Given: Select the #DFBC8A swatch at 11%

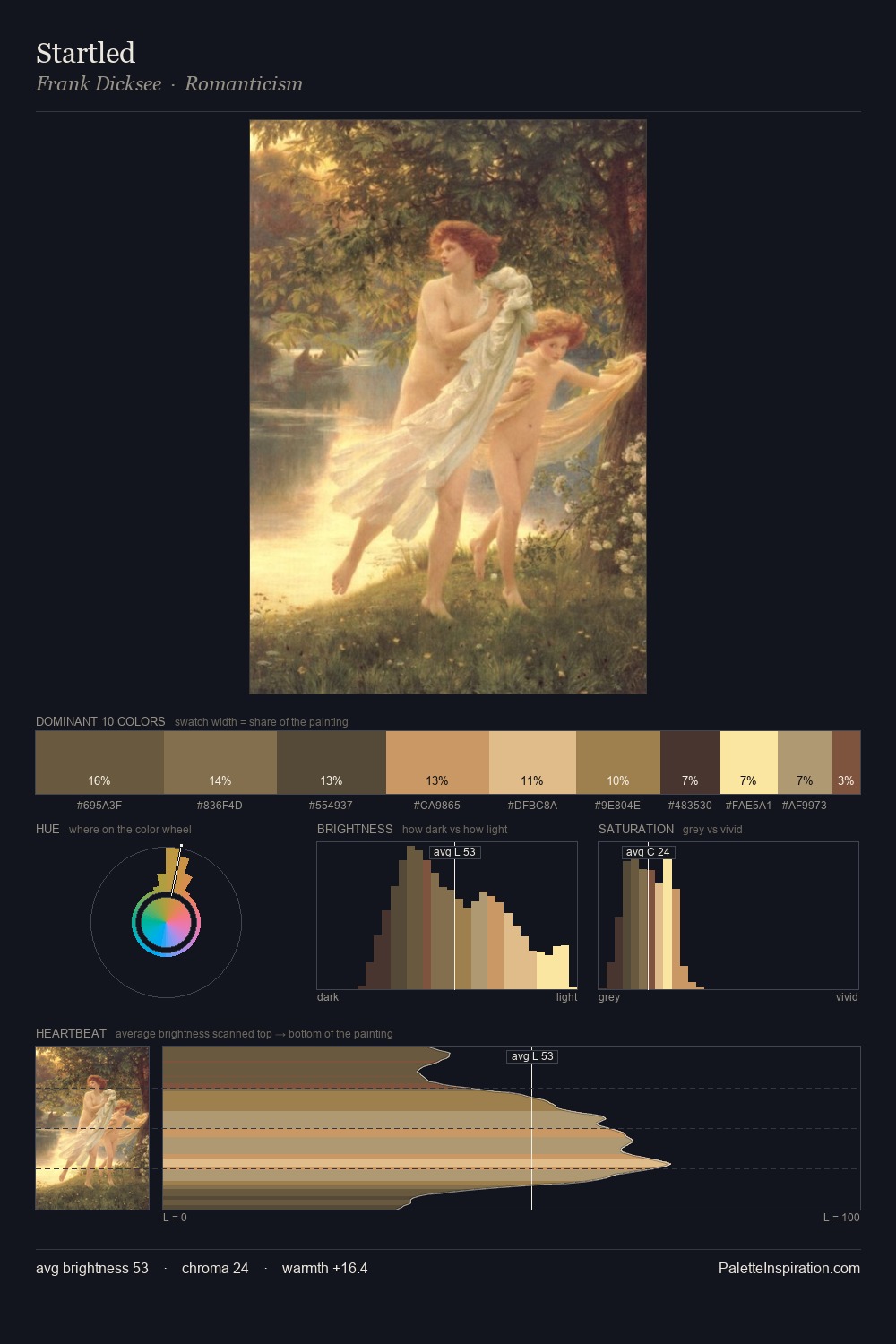Looking at the screenshot, I should click(x=532, y=762).
